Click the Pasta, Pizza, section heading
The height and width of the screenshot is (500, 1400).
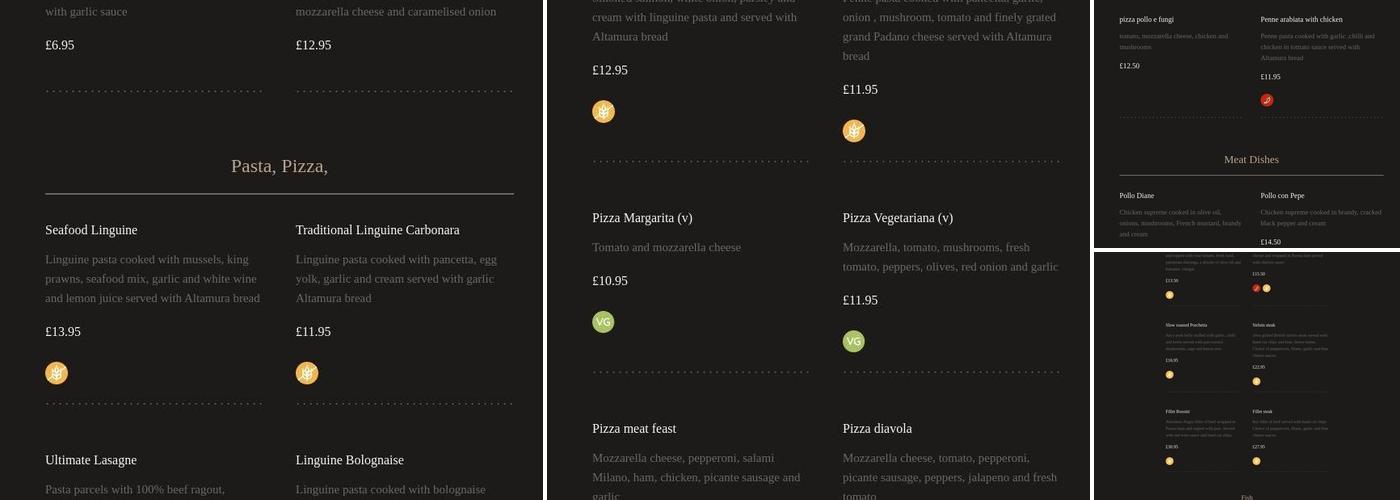click(x=279, y=166)
